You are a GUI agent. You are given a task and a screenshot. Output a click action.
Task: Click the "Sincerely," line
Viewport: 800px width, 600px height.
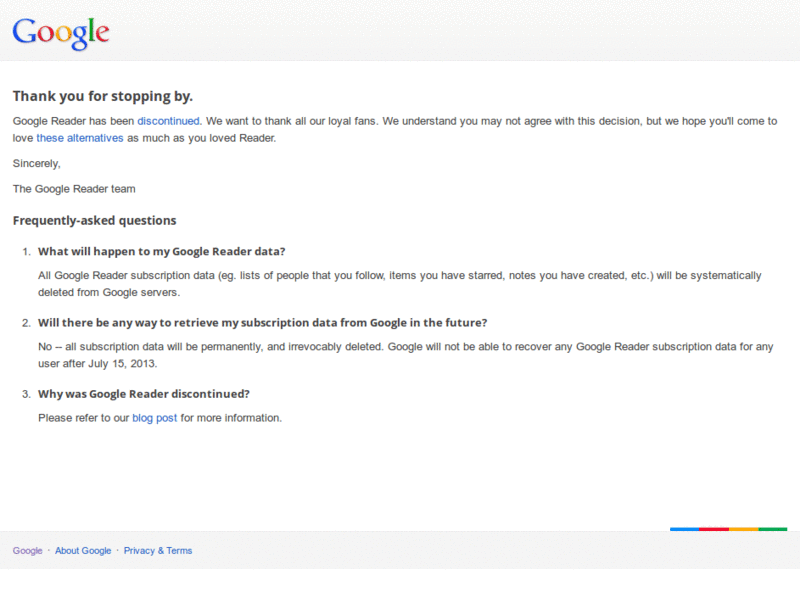[37, 164]
